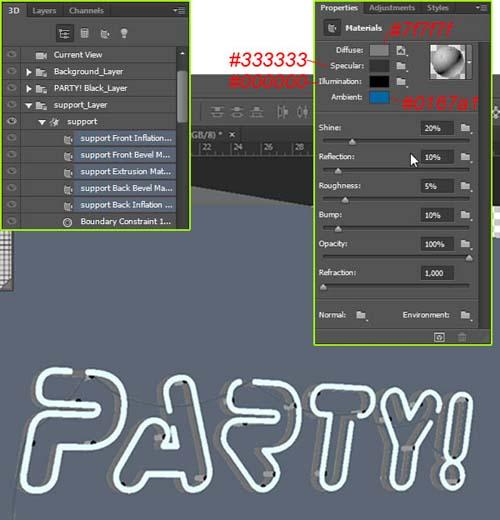The width and height of the screenshot is (500, 520).
Task: Click trash icon in Properties panel
Action: coord(462,337)
